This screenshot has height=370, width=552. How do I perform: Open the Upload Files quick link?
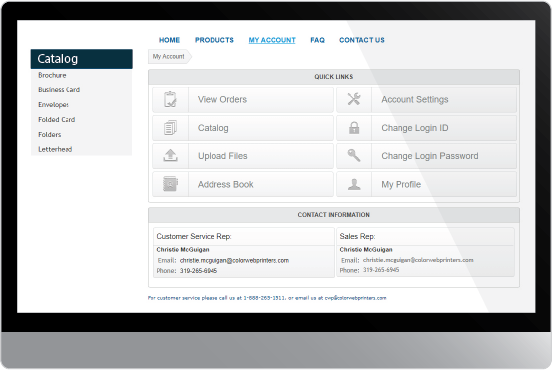pos(243,156)
